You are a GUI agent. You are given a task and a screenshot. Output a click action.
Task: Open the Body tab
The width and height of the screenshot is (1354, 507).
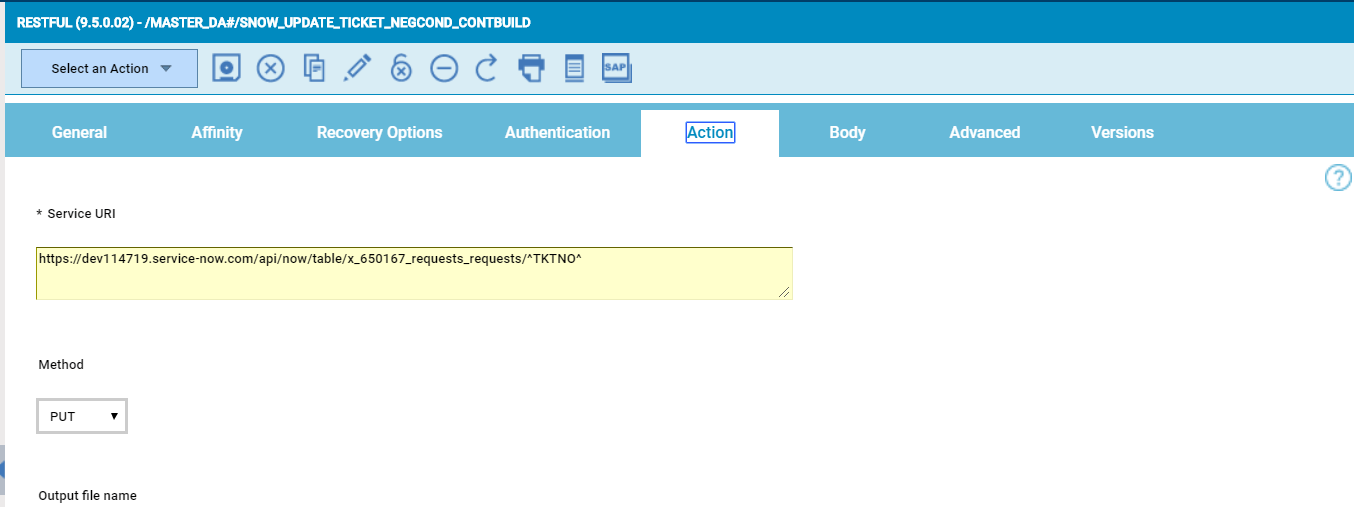pos(847,133)
